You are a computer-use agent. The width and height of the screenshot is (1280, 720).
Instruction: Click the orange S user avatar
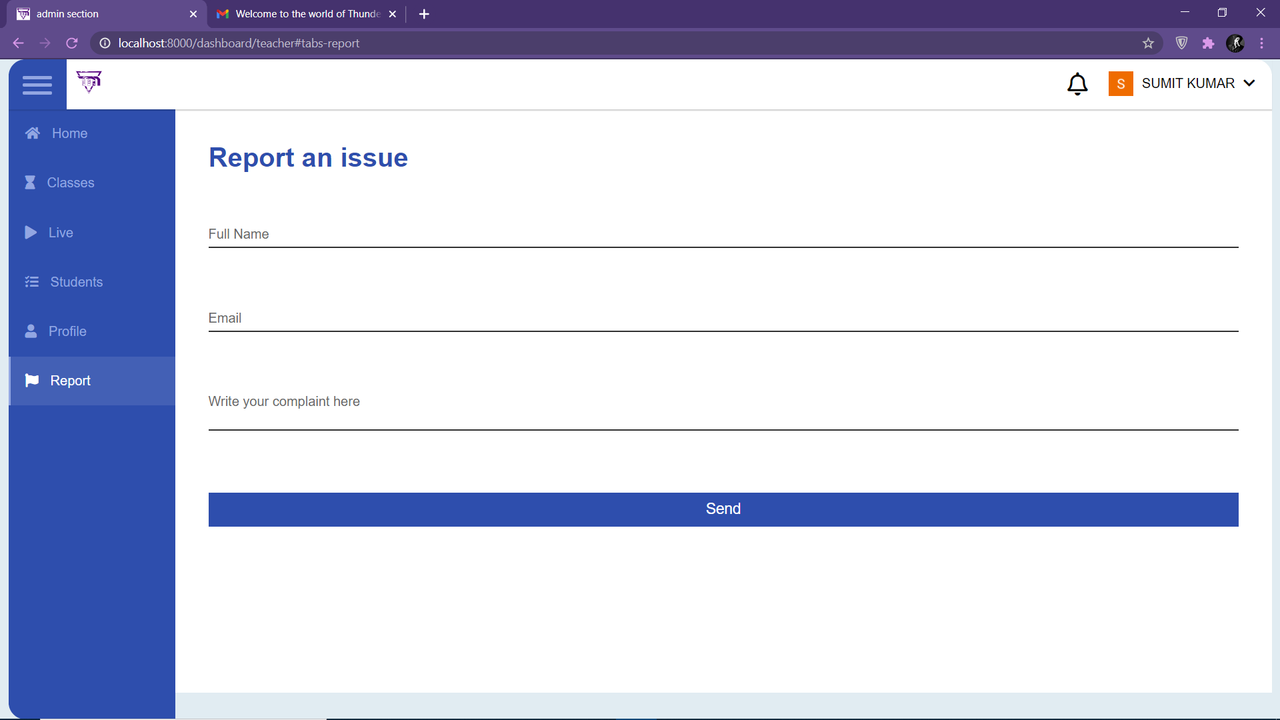point(1120,84)
